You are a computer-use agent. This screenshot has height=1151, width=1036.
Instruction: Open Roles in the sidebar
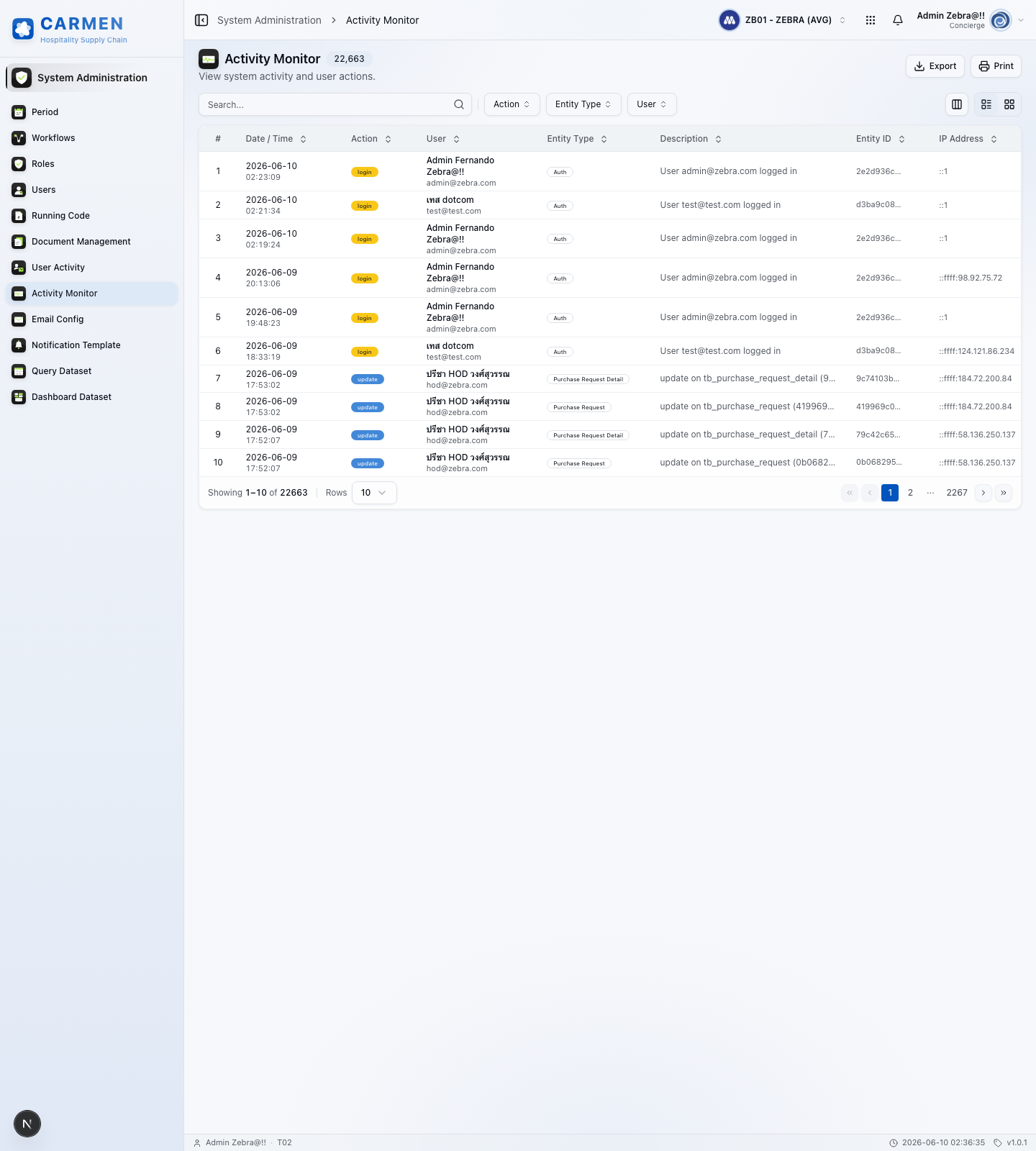pyautogui.click(x=92, y=164)
